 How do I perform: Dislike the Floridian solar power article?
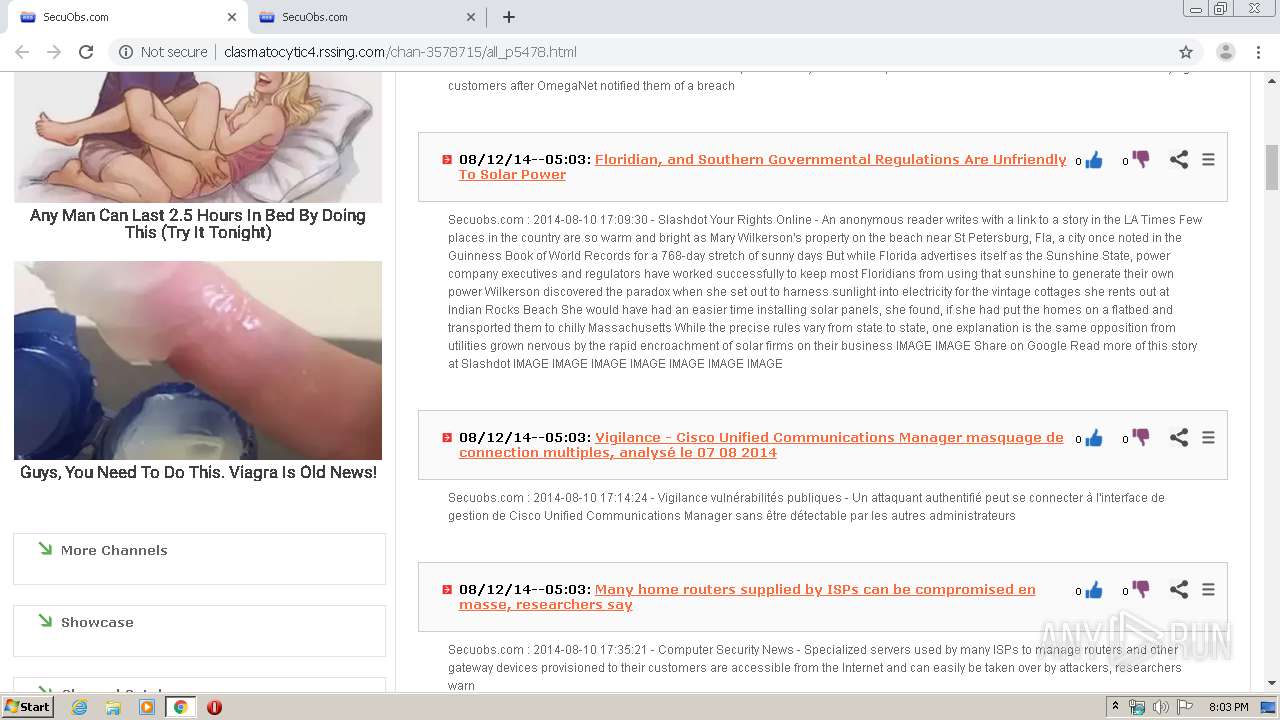(x=1141, y=160)
